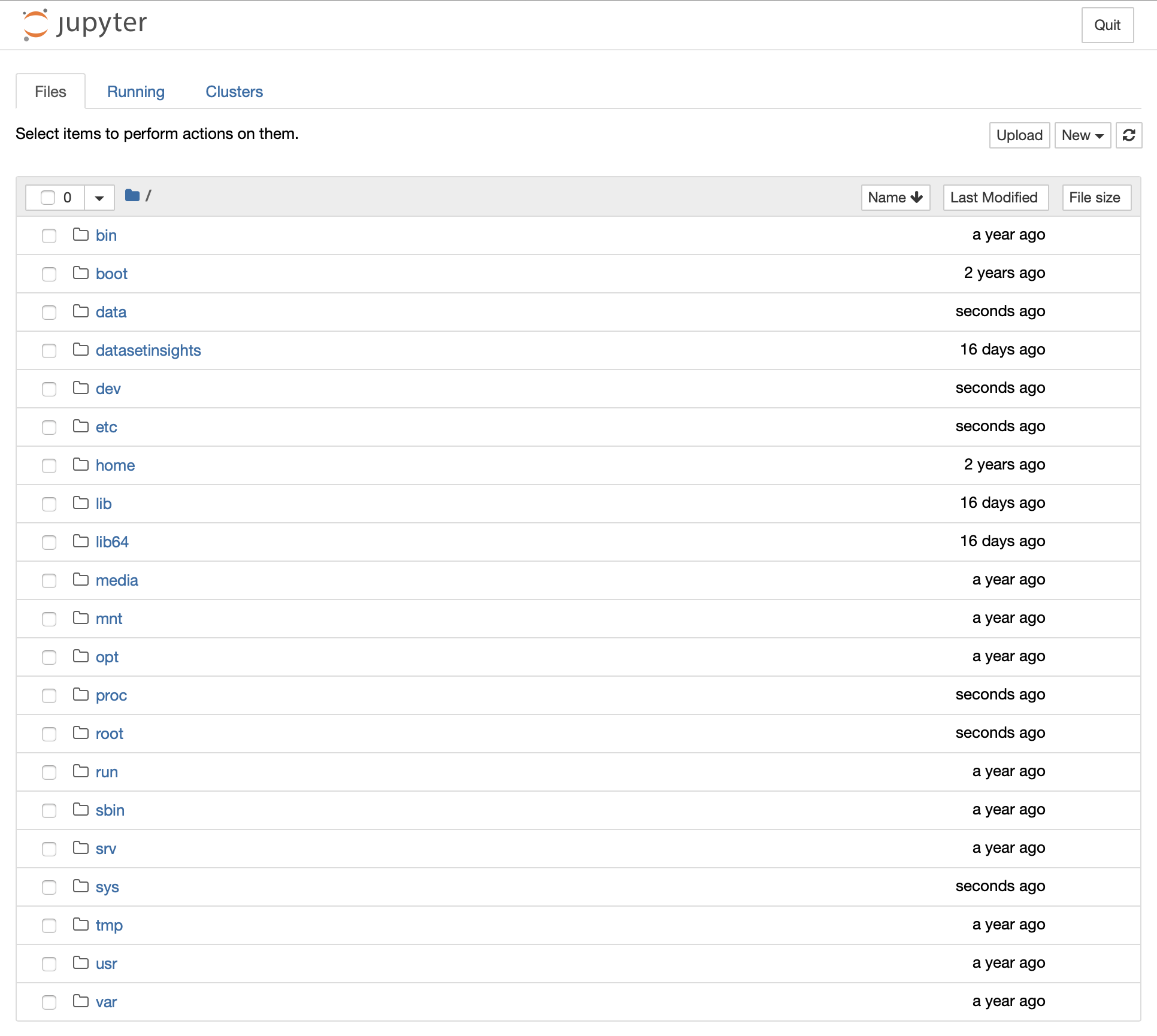Switch to the Running tab
This screenshot has width=1157, height=1036.
tap(136, 92)
